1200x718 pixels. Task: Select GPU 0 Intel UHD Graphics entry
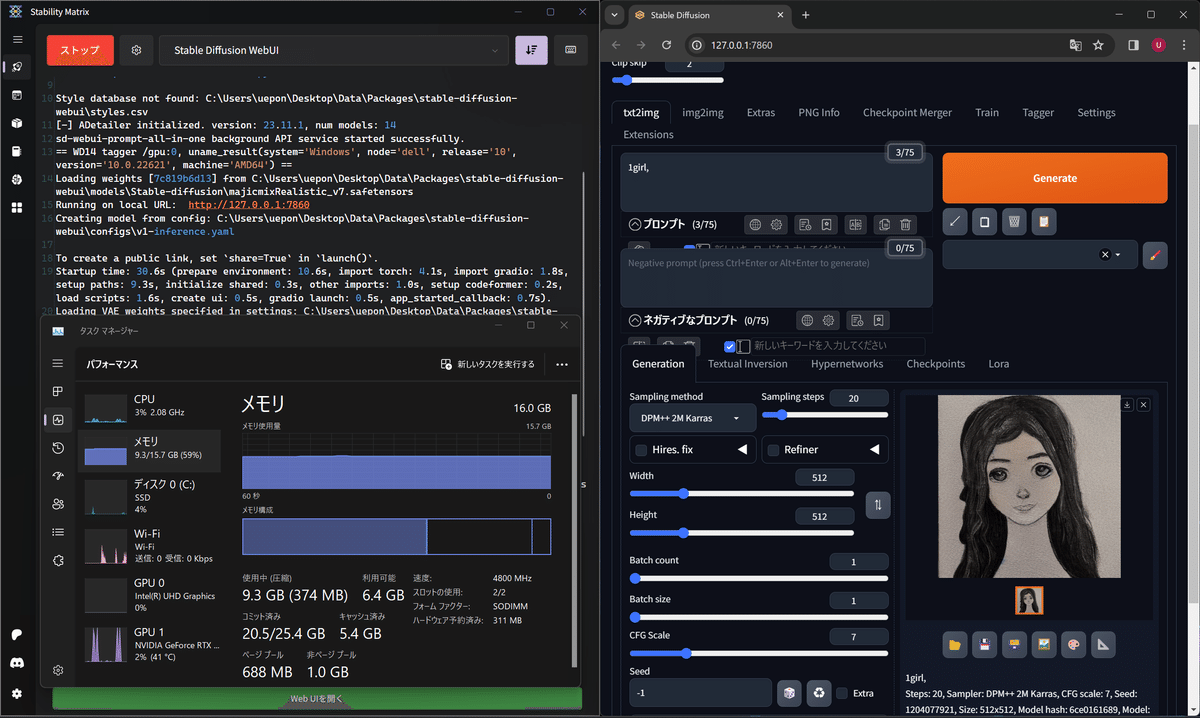(150, 594)
